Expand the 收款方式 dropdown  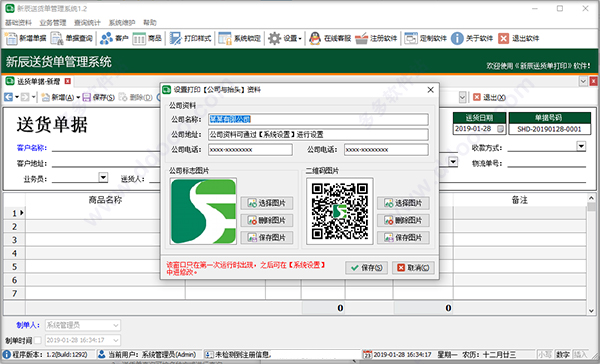click(x=581, y=146)
